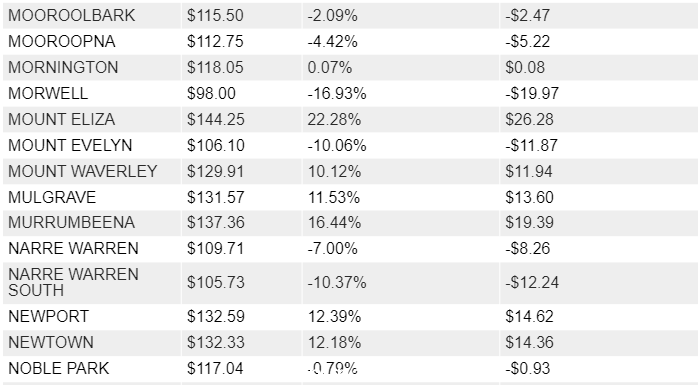Screen dimensions: 699x385
Task: Click MOUNT EVELYN price $106.10
Action: (216, 145)
